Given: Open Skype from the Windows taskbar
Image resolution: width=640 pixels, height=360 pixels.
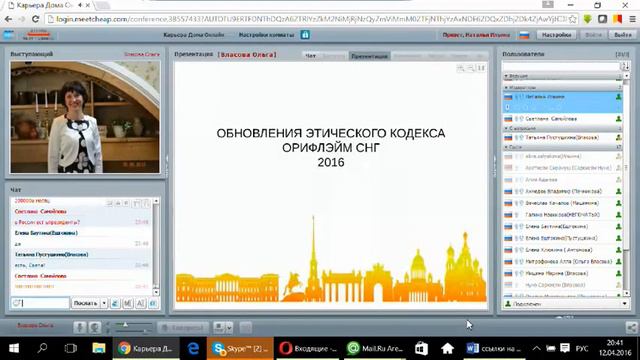Looking at the screenshot, I should 240,349.
